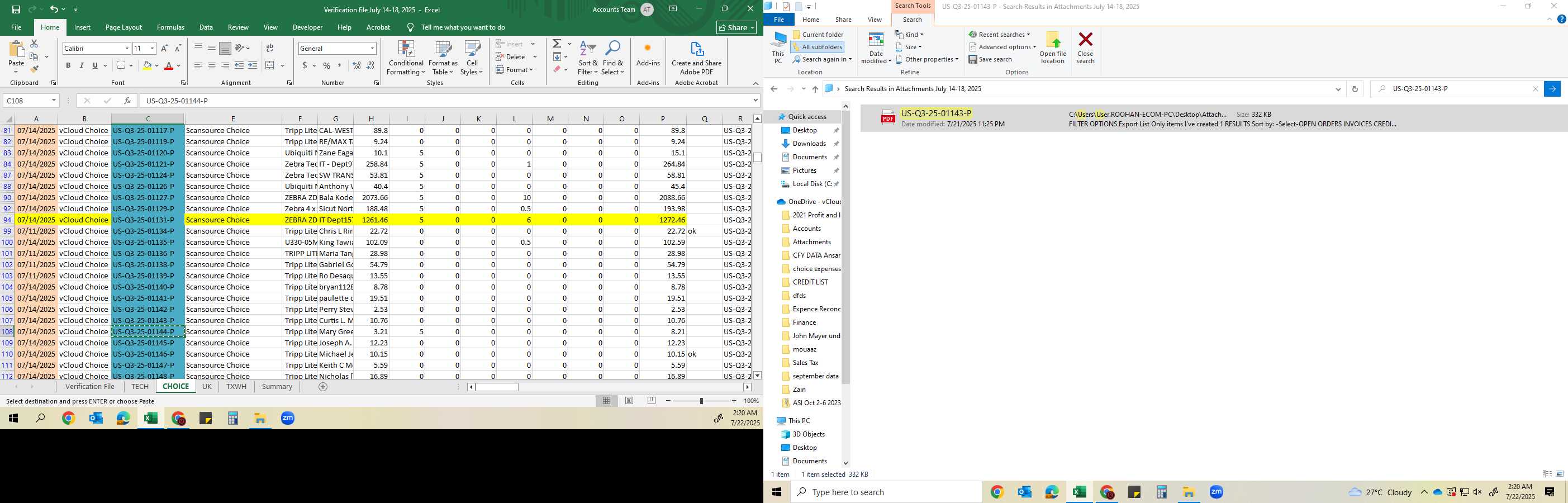Screen dimensions: 1568x503
Task: Open Conditional Formatting dropdown
Action: [406, 59]
